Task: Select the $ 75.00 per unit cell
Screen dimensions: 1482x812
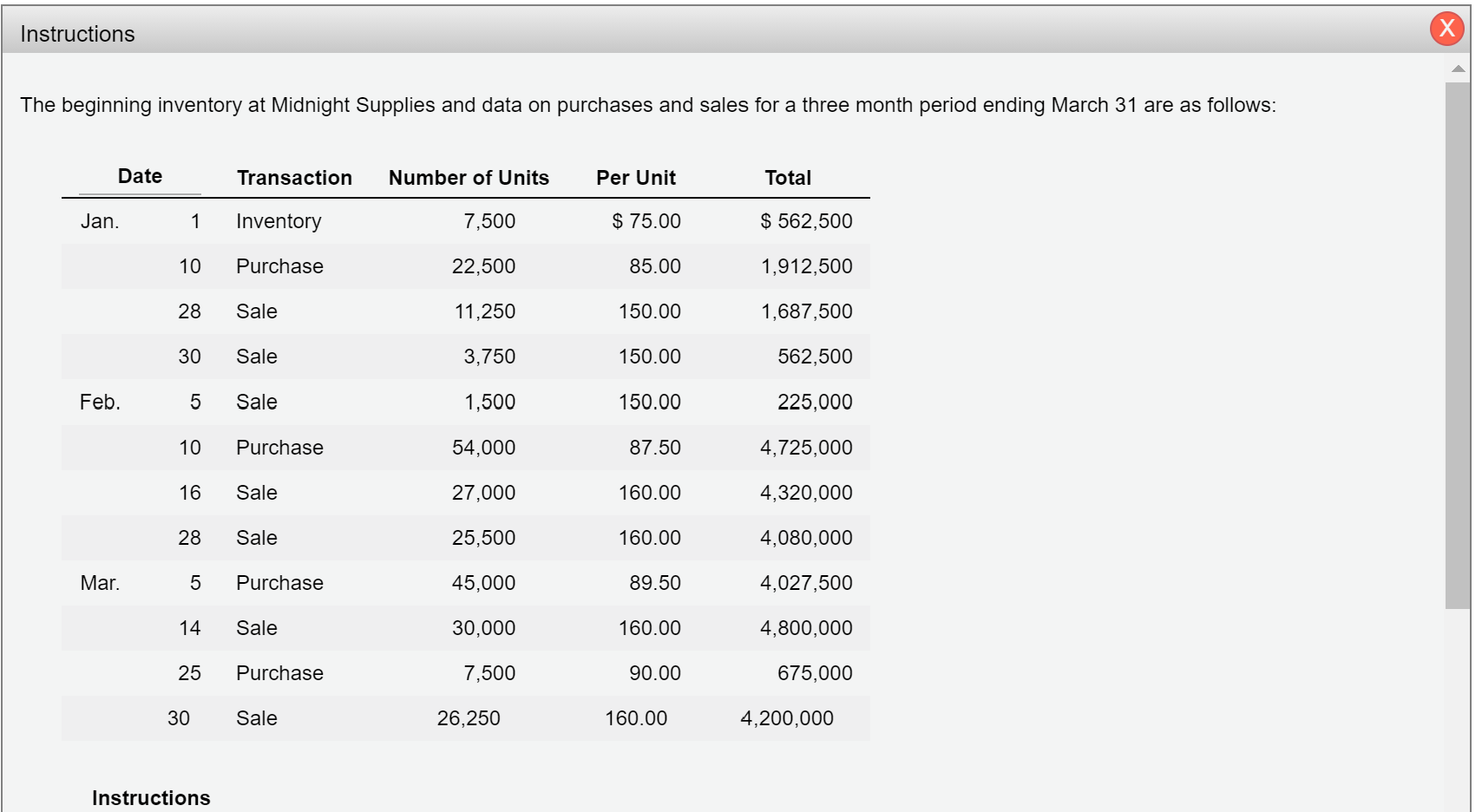Action: [x=646, y=221]
